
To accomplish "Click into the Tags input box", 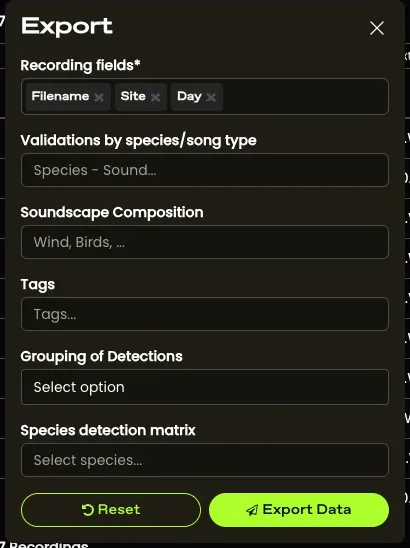I will (x=205, y=314).
